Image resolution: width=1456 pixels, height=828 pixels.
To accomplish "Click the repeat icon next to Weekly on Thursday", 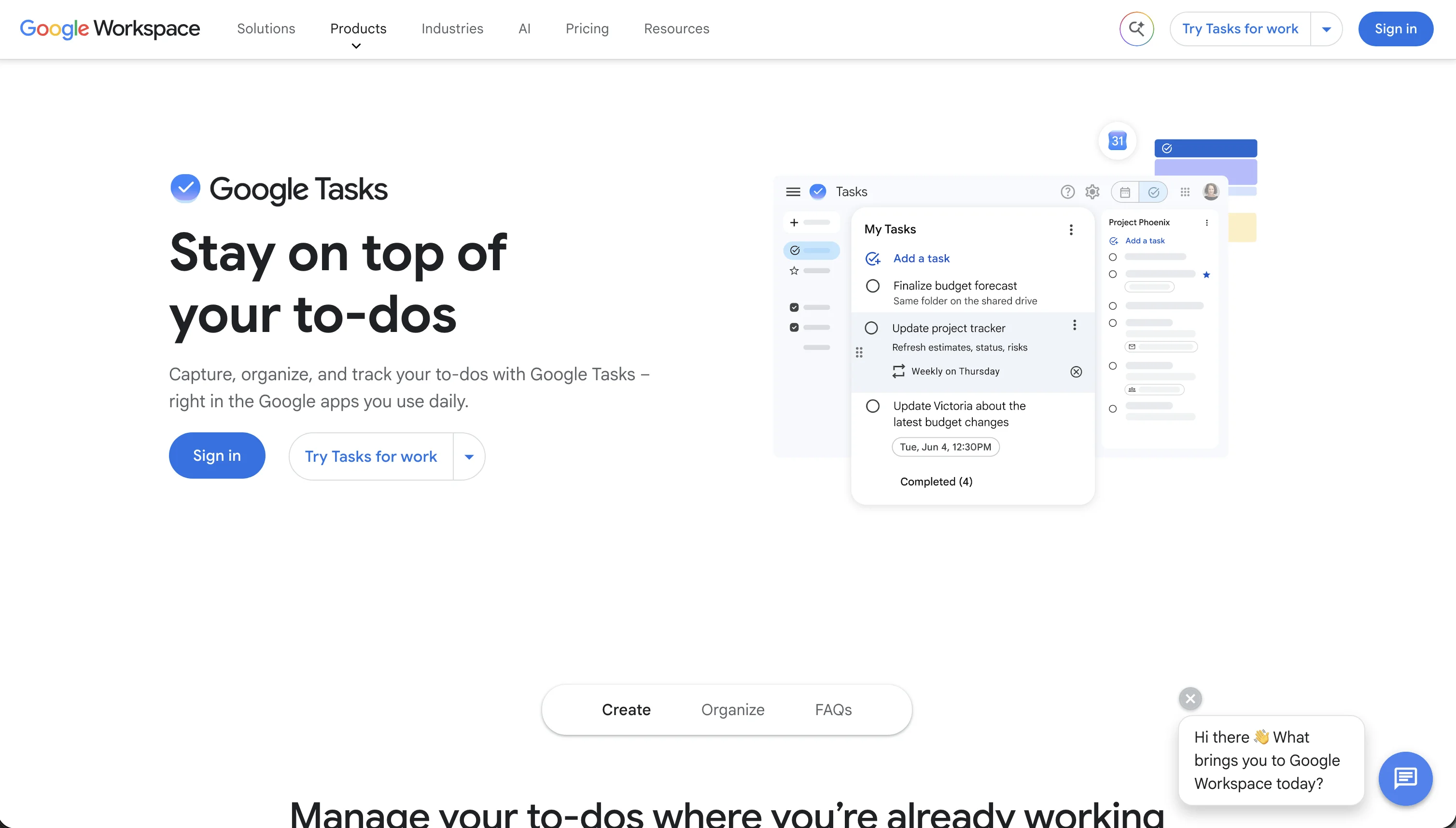I will 898,372.
